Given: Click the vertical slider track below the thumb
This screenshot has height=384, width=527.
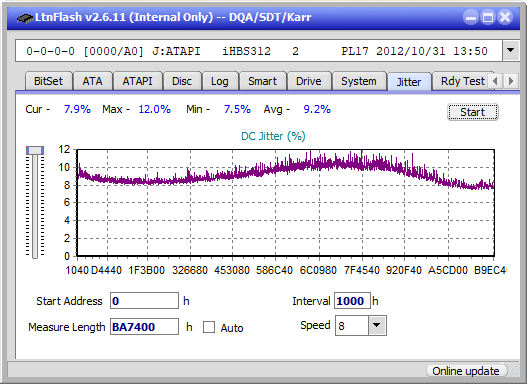Looking at the screenshot, I should [x=35, y=207].
